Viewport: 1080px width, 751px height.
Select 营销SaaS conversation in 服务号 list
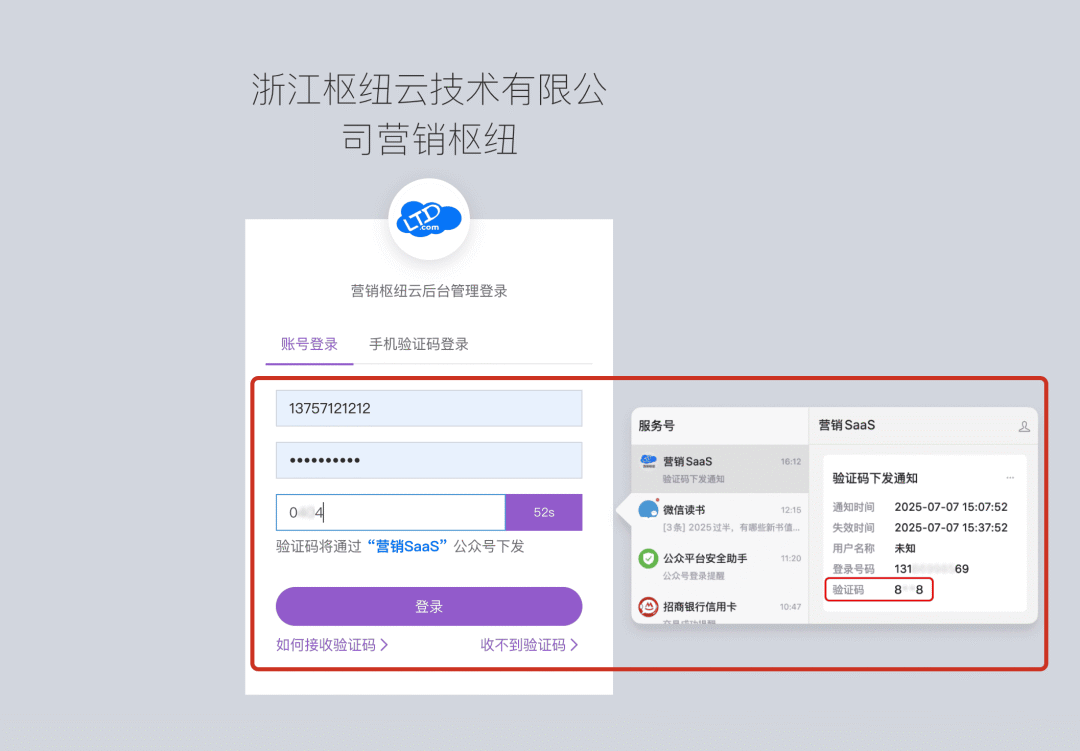pos(720,469)
